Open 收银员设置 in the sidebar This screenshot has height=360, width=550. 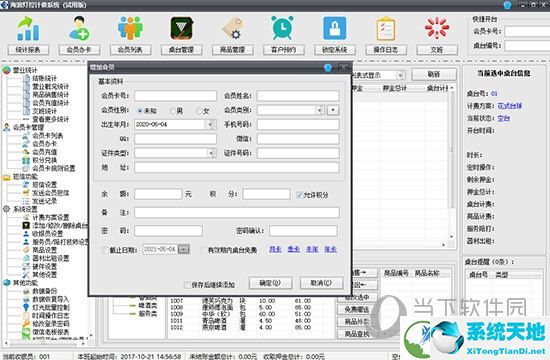48,234
